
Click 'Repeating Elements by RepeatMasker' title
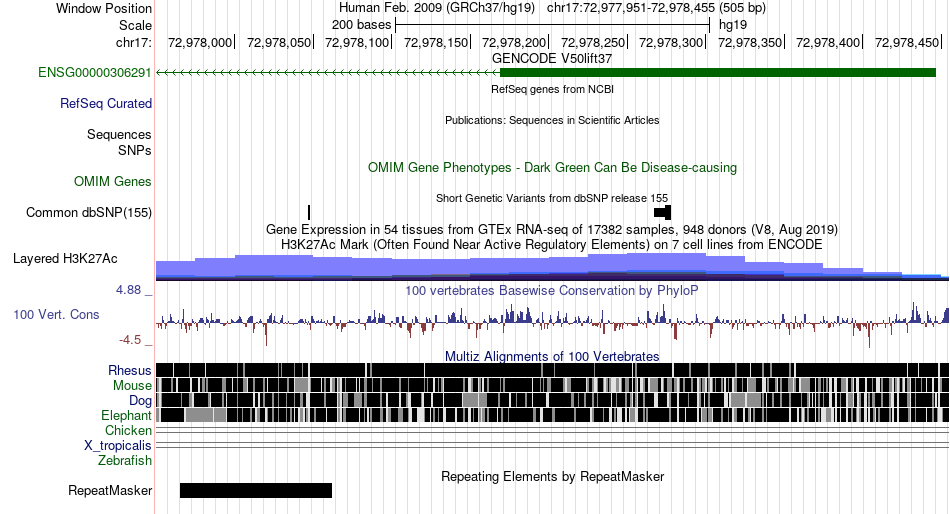[552, 476]
